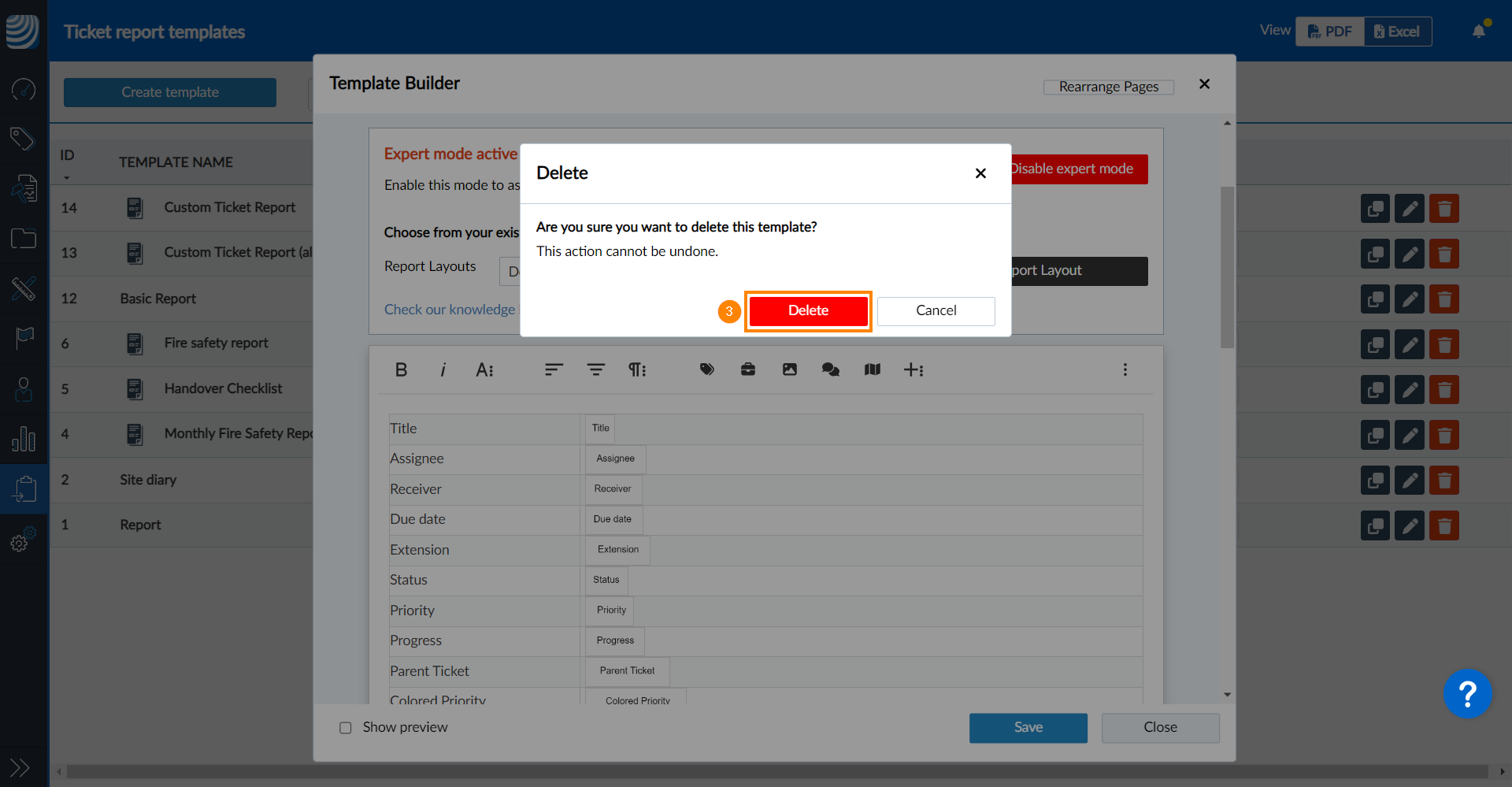Open the editor's vertical ellipsis menu
The image size is (1512, 787).
tap(1125, 370)
